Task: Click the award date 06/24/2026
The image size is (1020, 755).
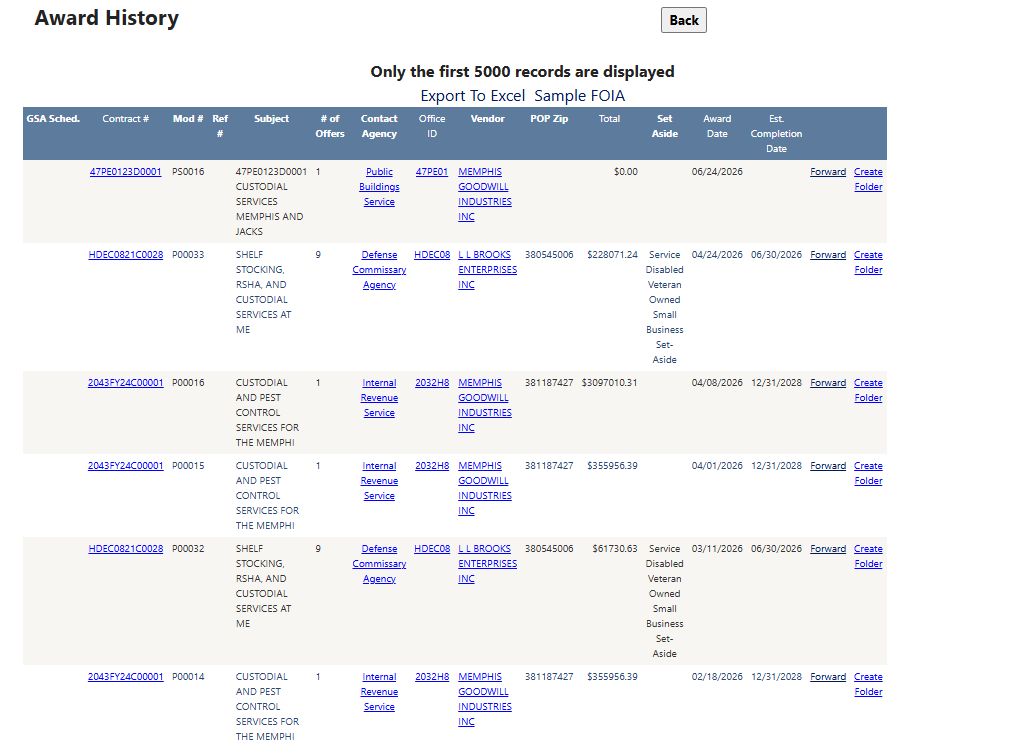Action: [717, 172]
